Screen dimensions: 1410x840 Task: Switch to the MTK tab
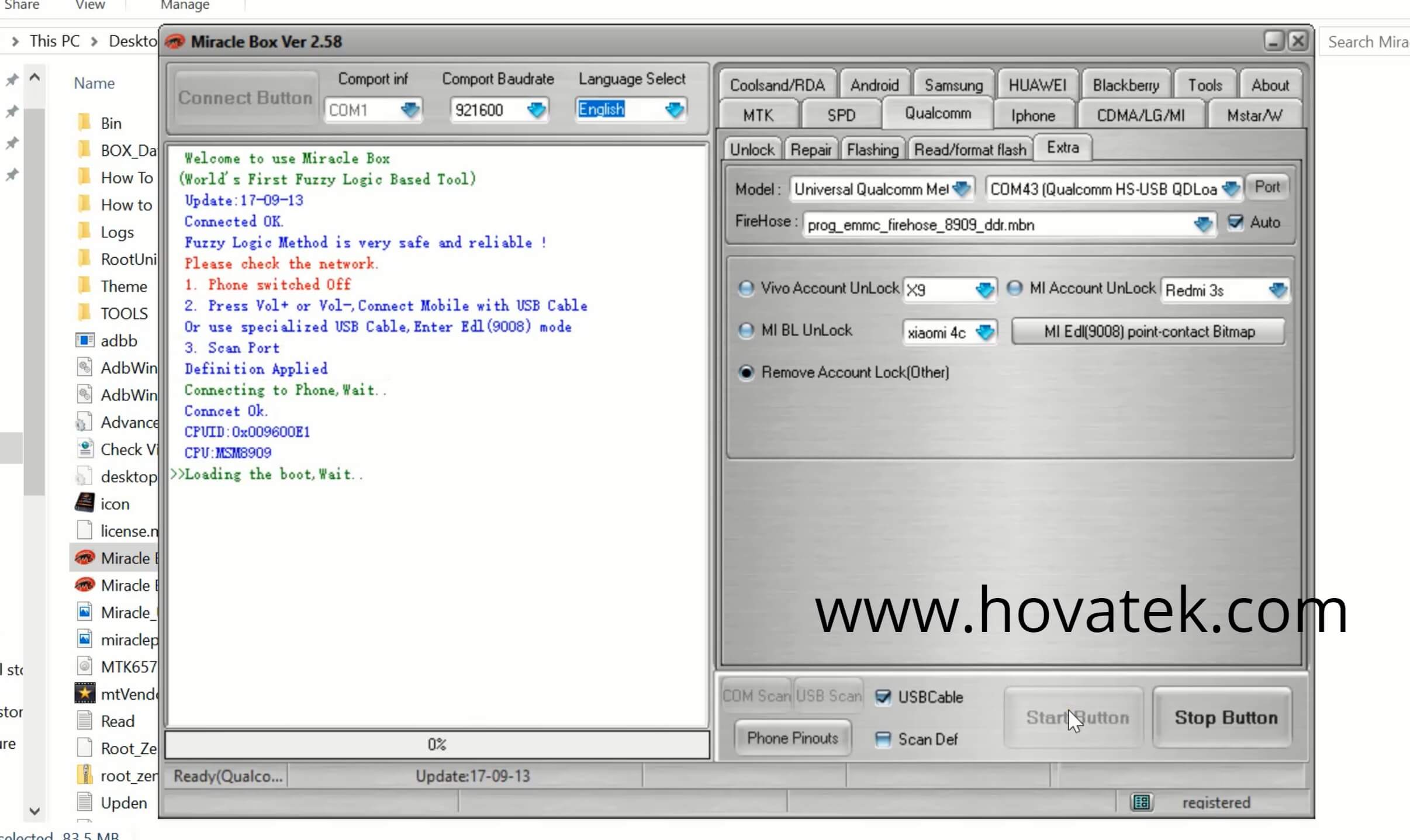(x=758, y=115)
